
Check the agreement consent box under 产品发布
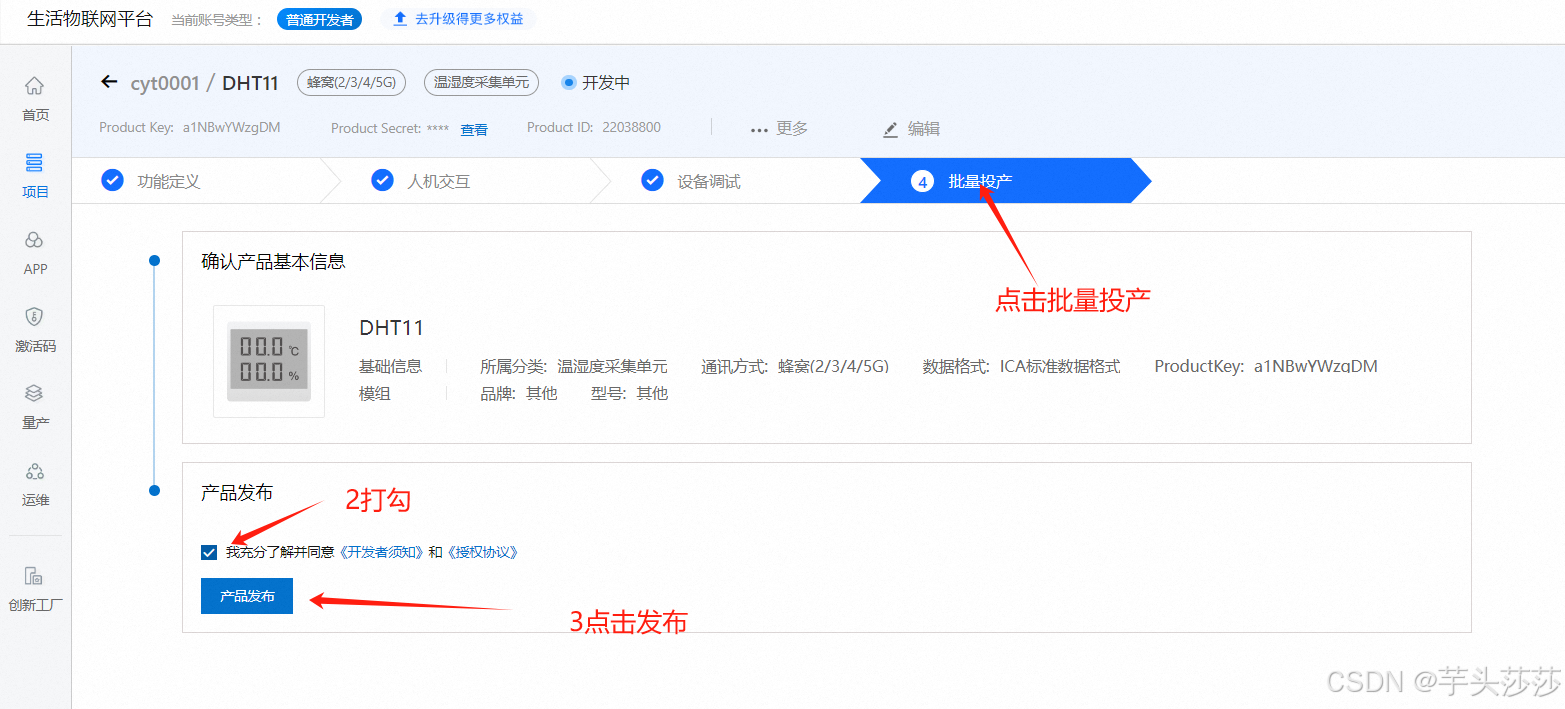[208, 551]
